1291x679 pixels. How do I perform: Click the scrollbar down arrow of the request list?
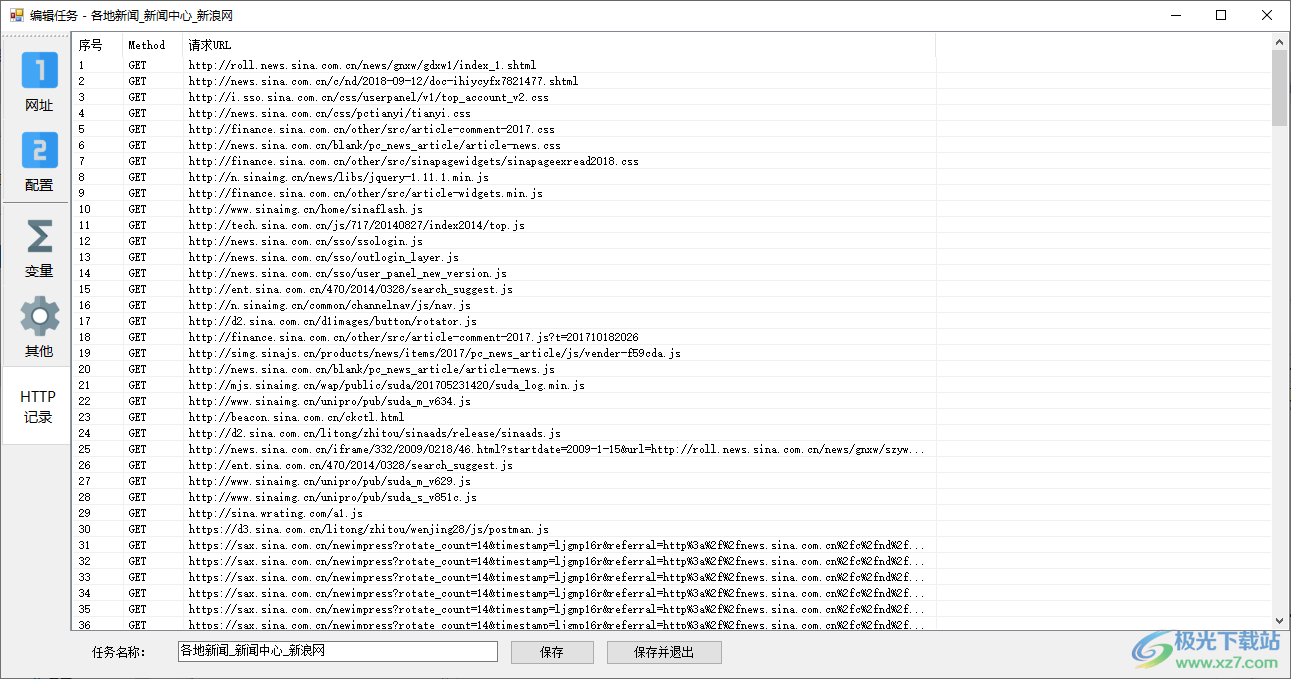pyautogui.click(x=1279, y=621)
